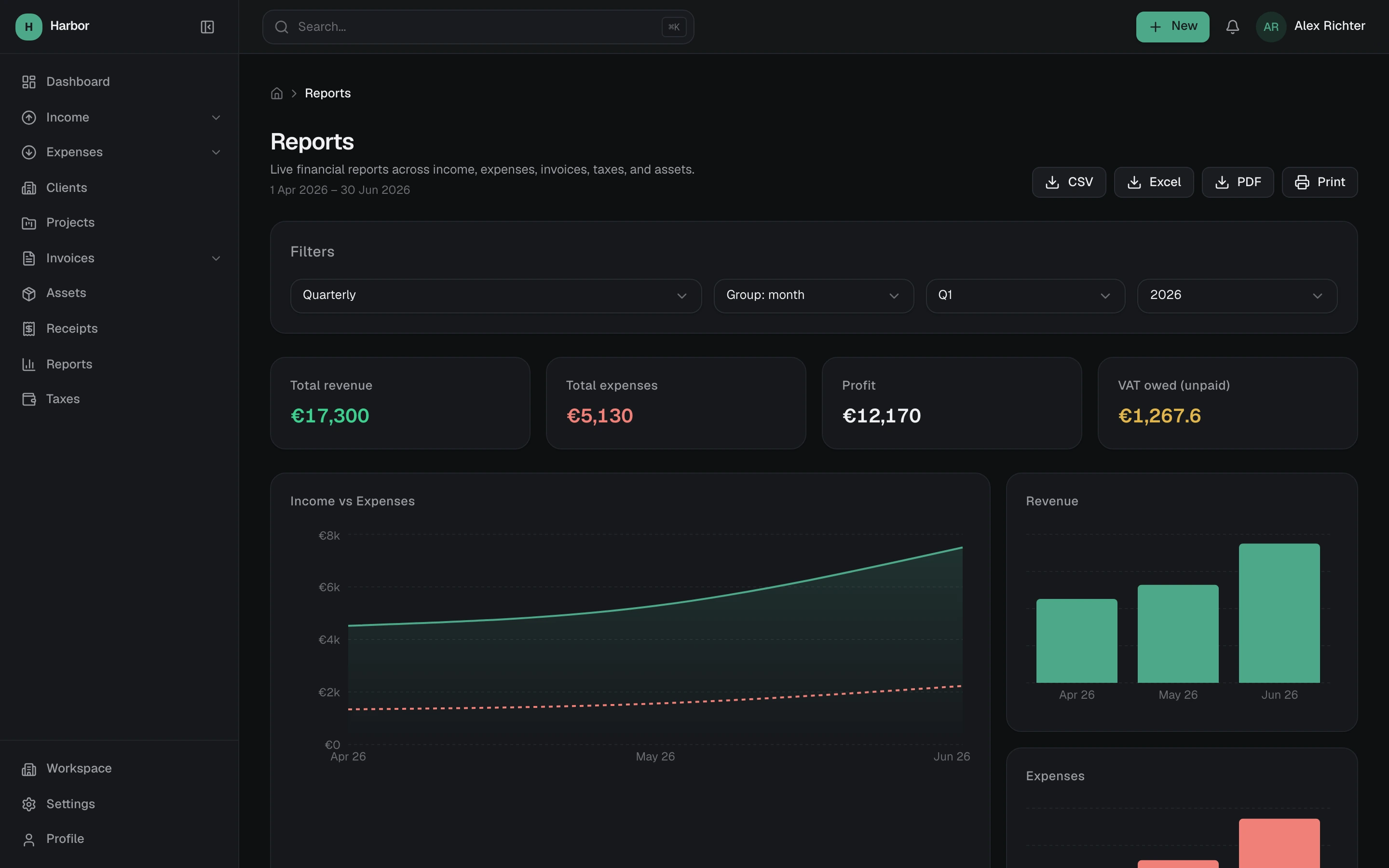Export report as PDF
This screenshot has height=868, width=1389.
coord(1238,183)
